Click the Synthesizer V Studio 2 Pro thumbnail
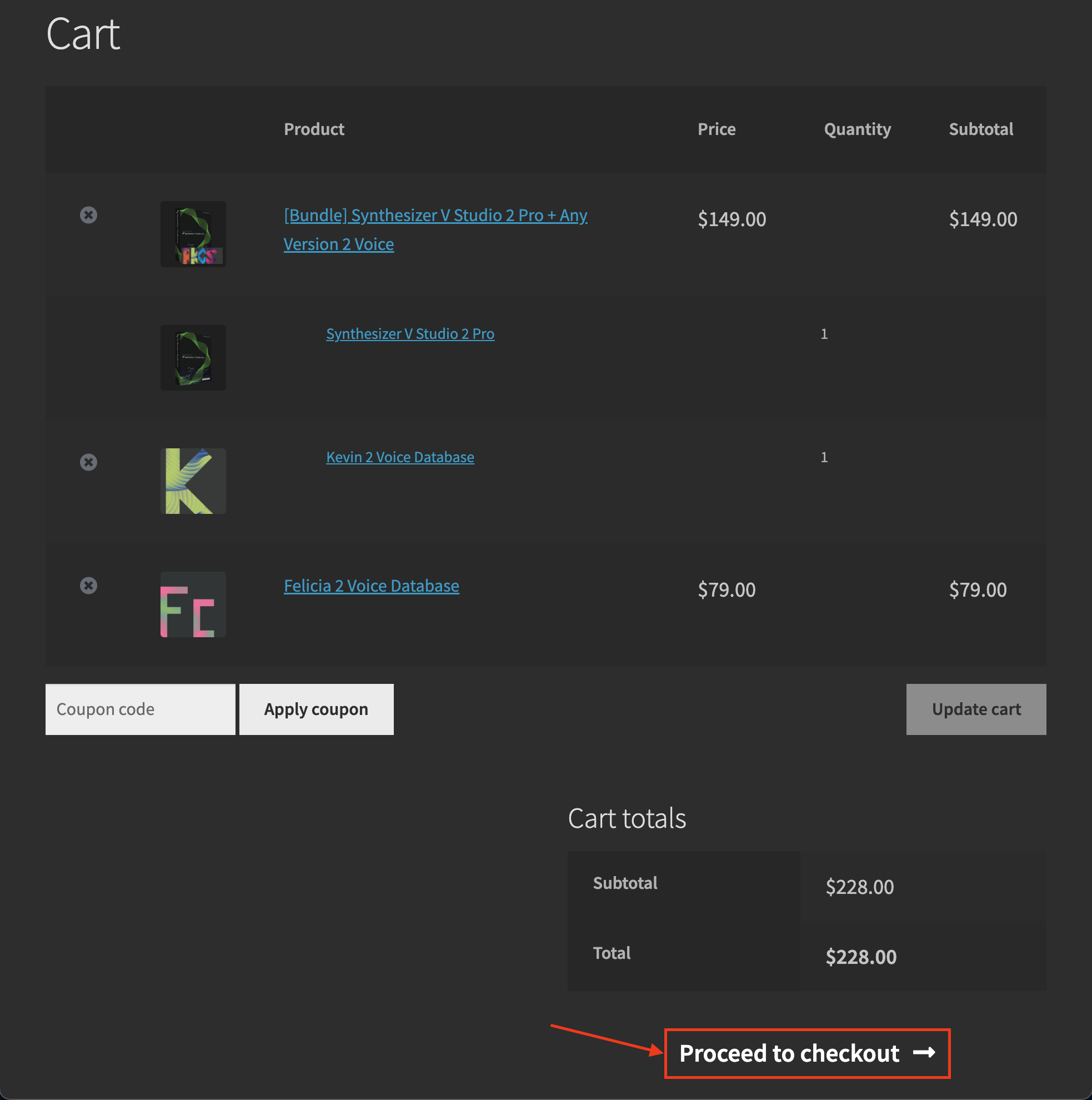This screenshot has height=1100, width=1092. coord(193,358)
